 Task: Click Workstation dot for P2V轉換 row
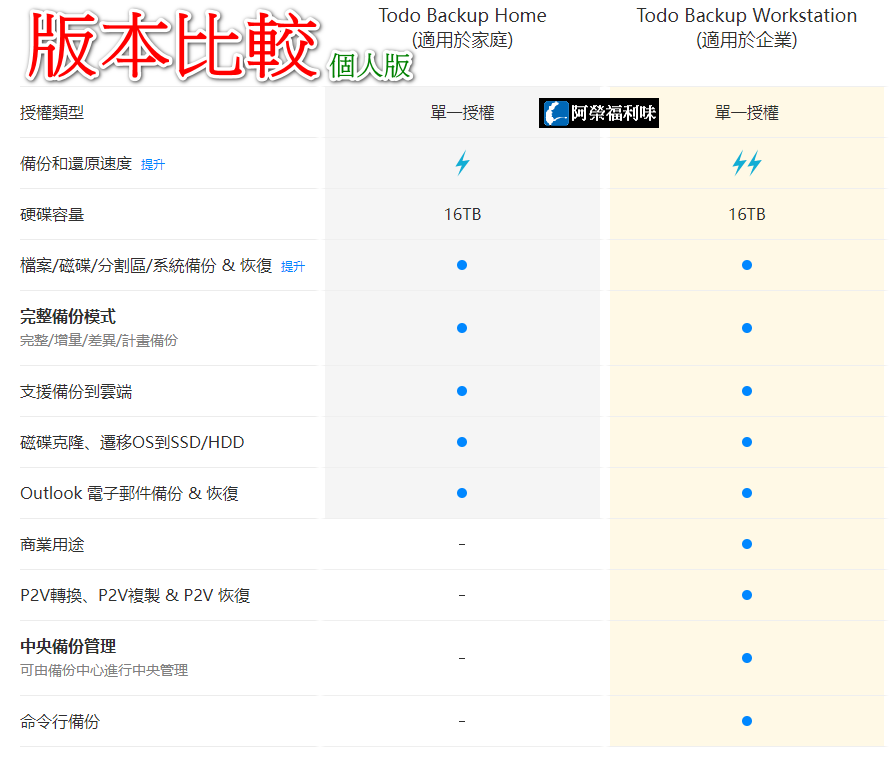coord(746,595)
